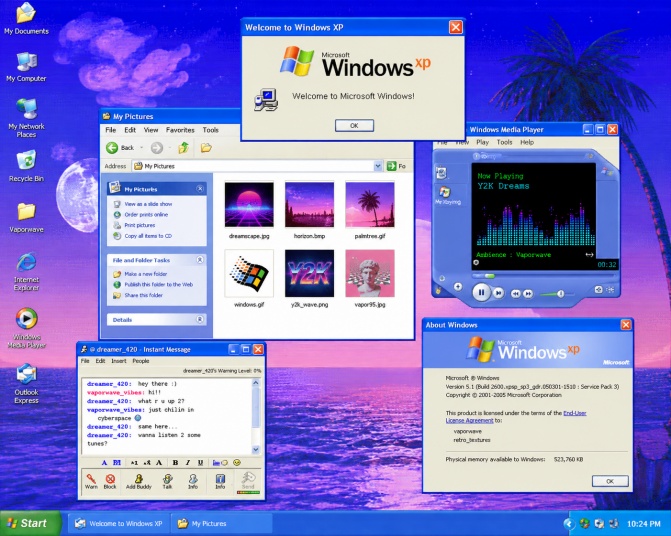Expand the Details panel in My Pictures

(200, 320)
